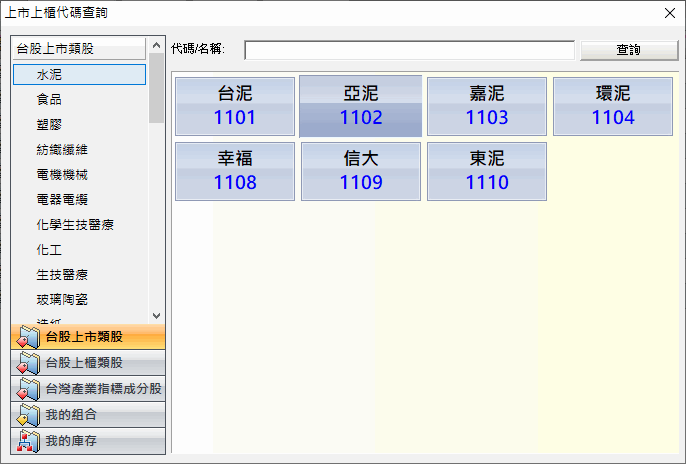686x464 pixels.
Task: Select stock 台泥 1101
Action: [235, 106]
